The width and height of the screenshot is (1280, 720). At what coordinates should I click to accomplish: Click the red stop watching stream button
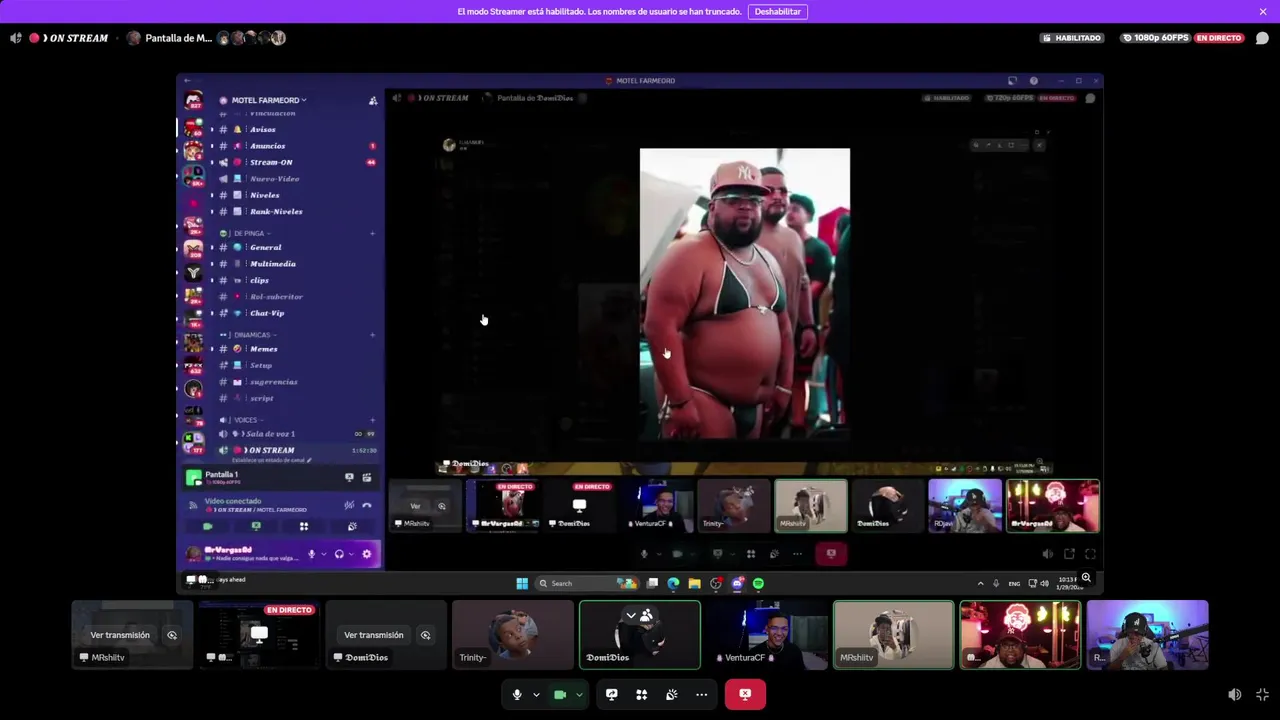(x=745, y=695)
